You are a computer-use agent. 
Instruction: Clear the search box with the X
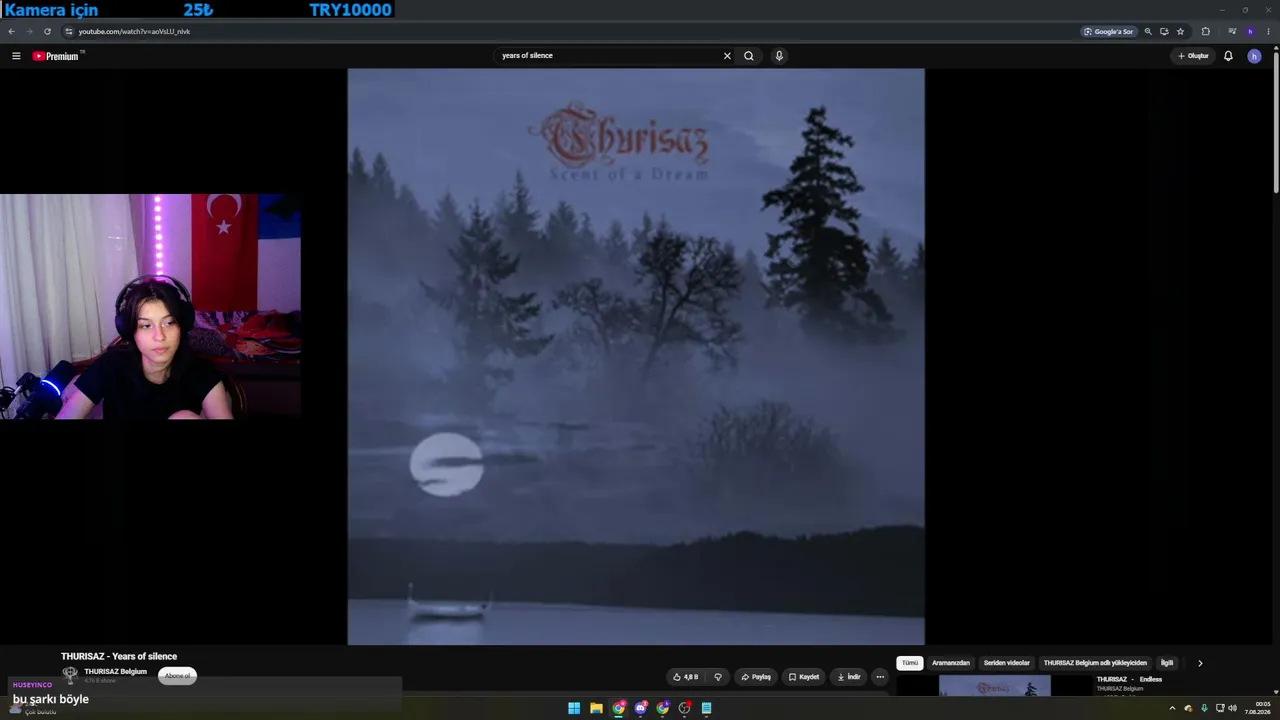click(x=727, y=56)
